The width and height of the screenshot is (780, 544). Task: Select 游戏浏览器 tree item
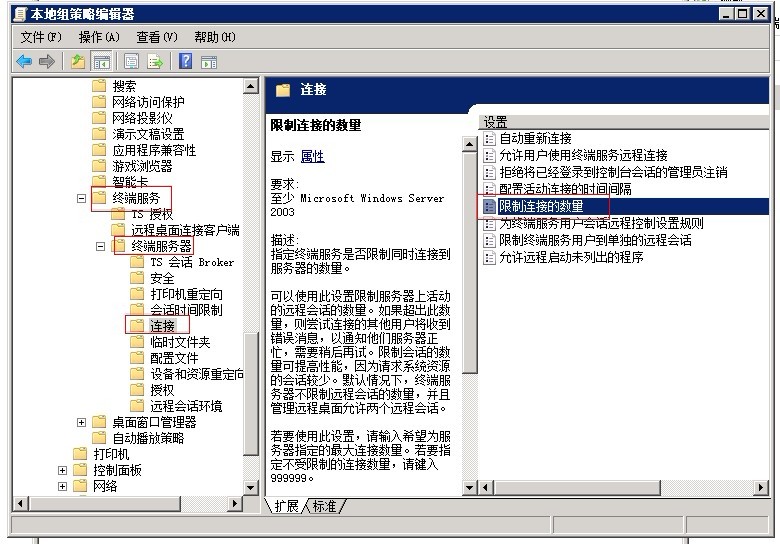pos(142,166)
